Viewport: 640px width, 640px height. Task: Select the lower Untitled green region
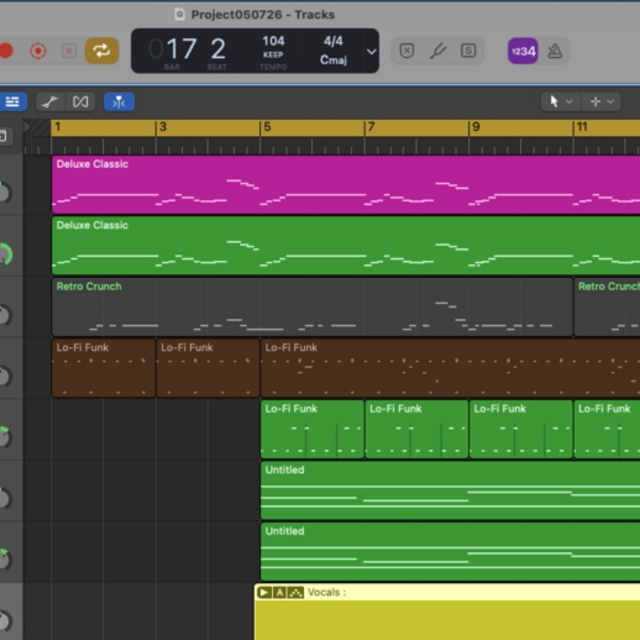[450, 552]
